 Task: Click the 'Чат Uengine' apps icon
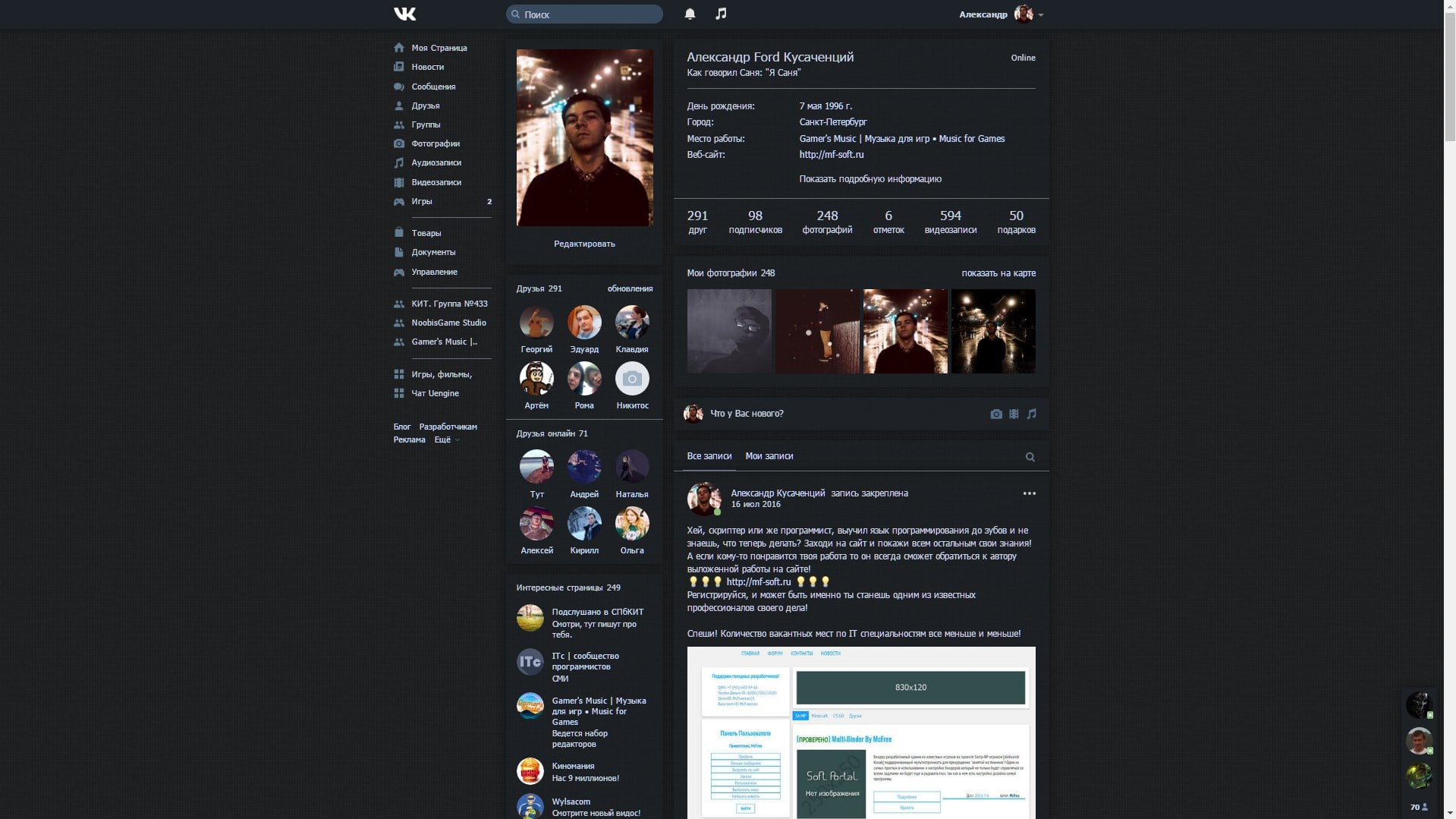tap(399, 393)
